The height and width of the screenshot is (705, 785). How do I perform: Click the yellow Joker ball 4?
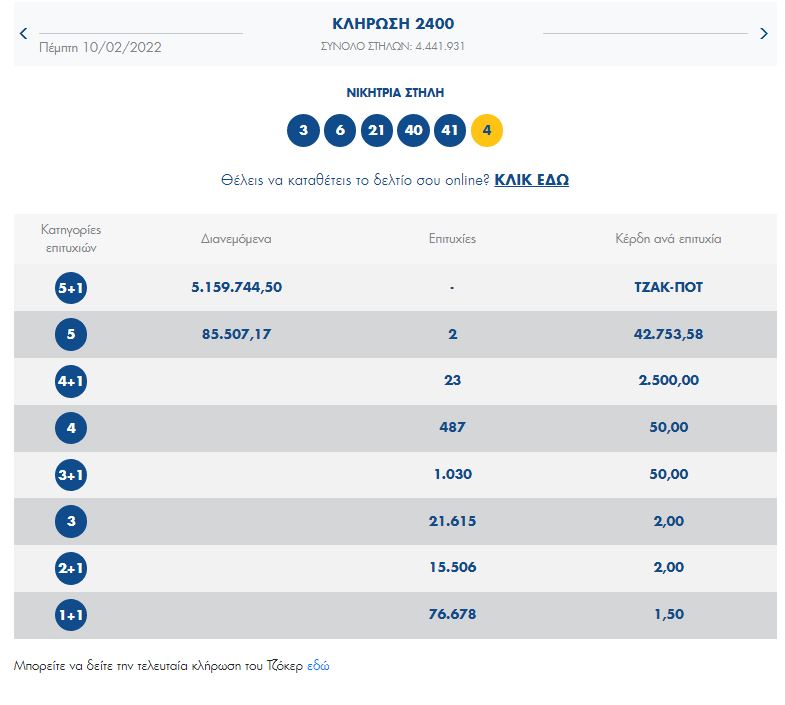[487, 131]
